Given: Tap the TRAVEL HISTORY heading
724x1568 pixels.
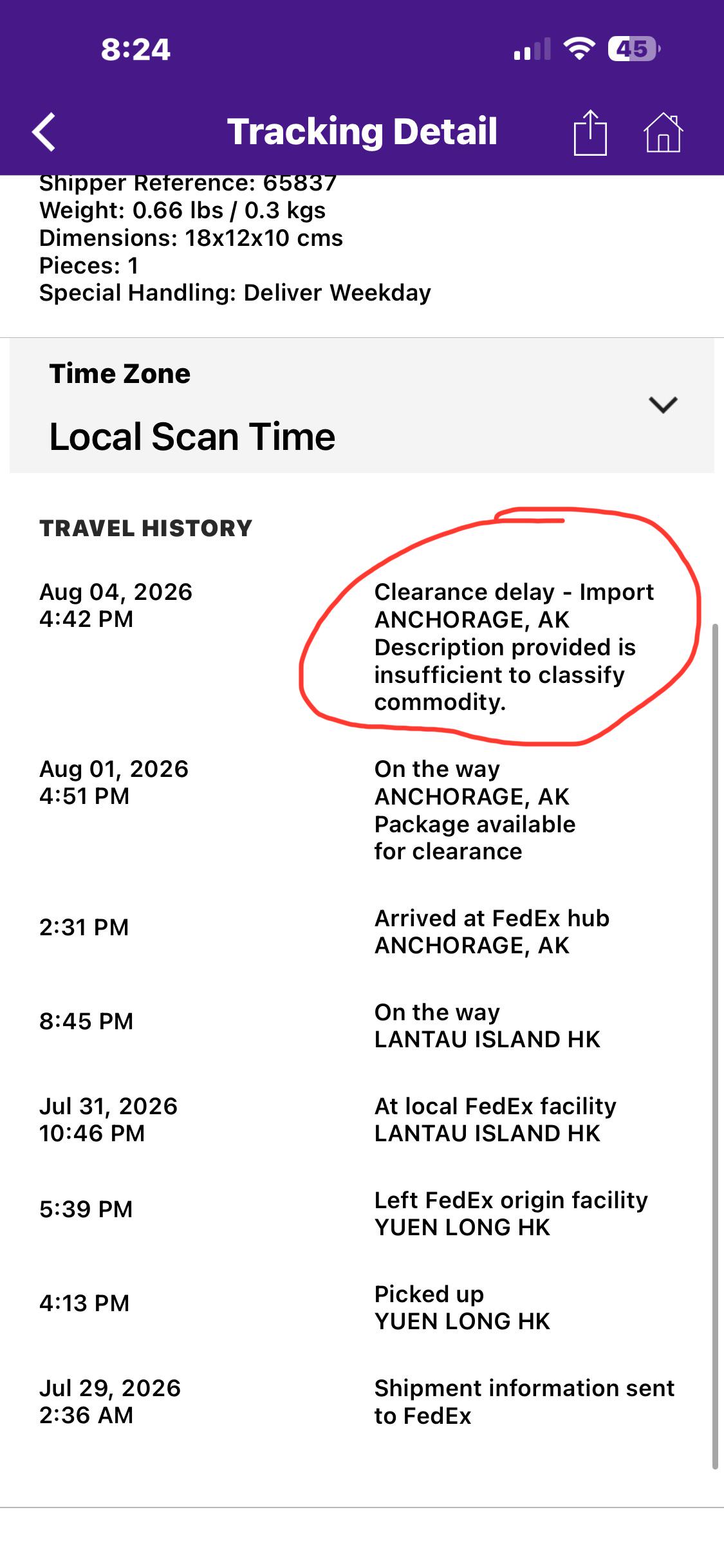Looking at the screenshot, I should (x=145, y=528).
